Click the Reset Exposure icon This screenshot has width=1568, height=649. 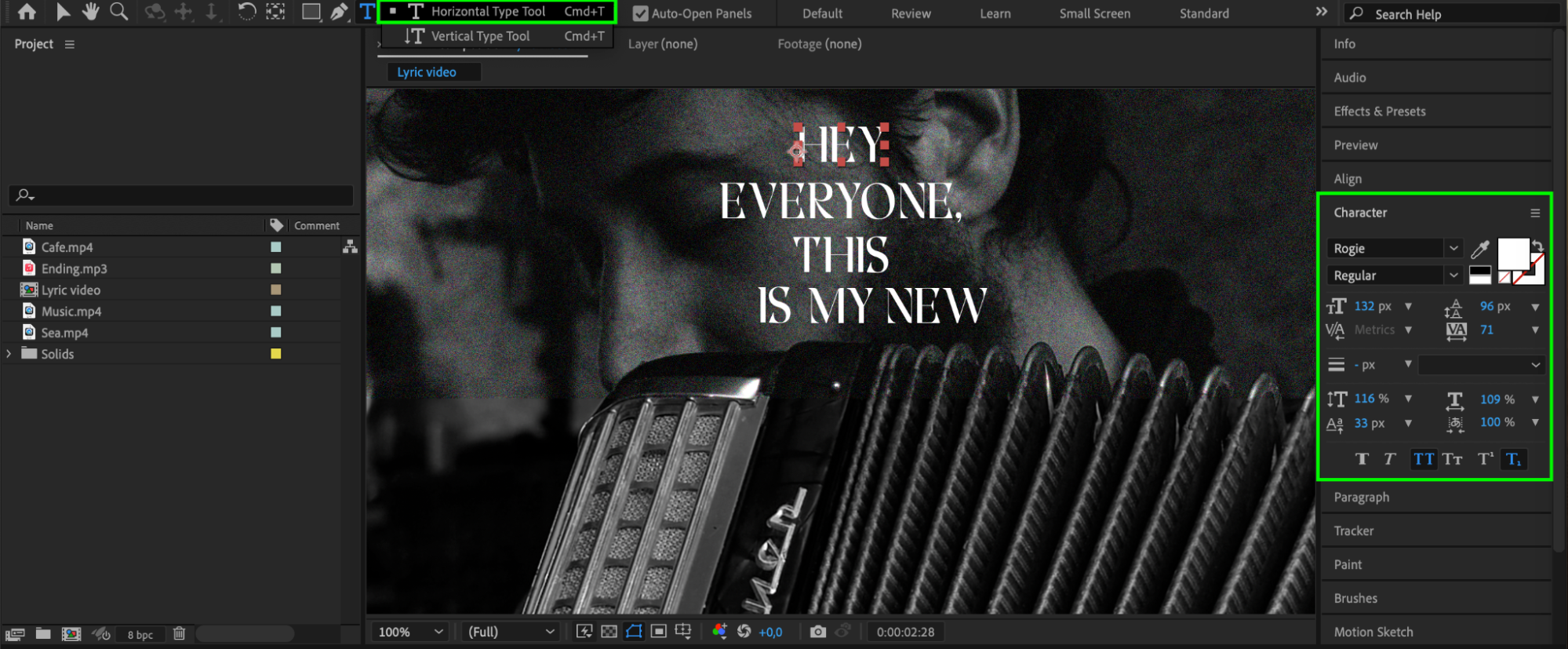[744, 632]
